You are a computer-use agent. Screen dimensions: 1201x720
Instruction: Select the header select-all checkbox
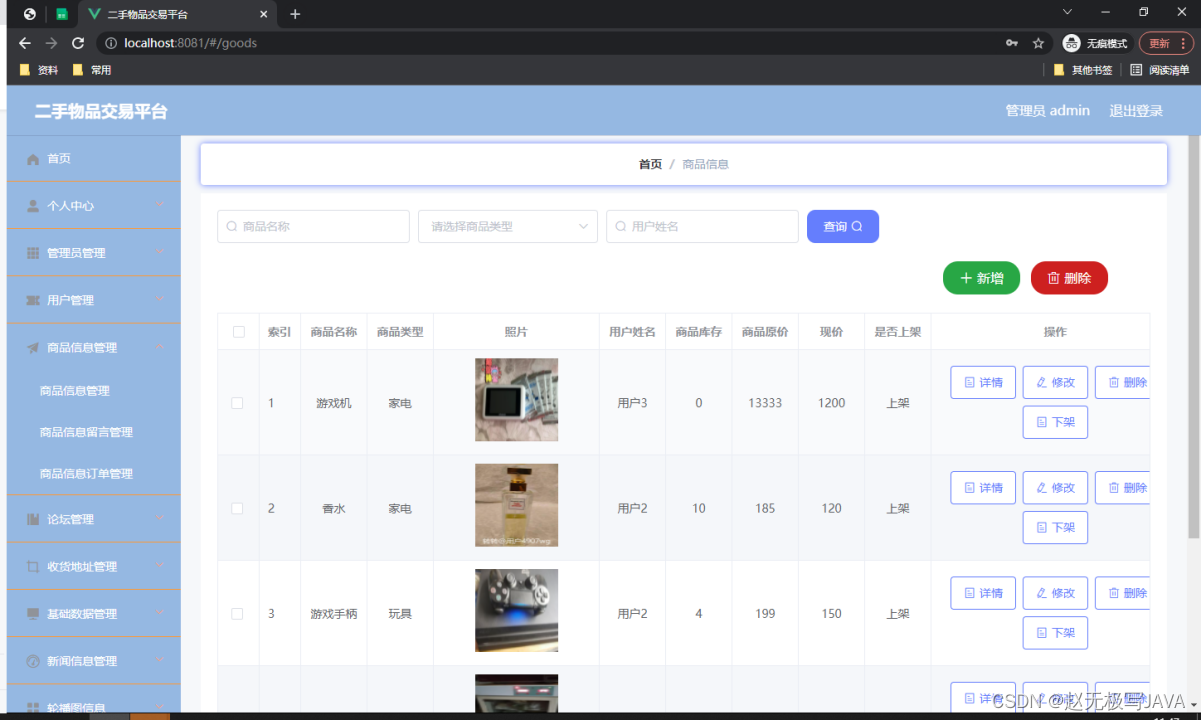click(x=238, y=332)
